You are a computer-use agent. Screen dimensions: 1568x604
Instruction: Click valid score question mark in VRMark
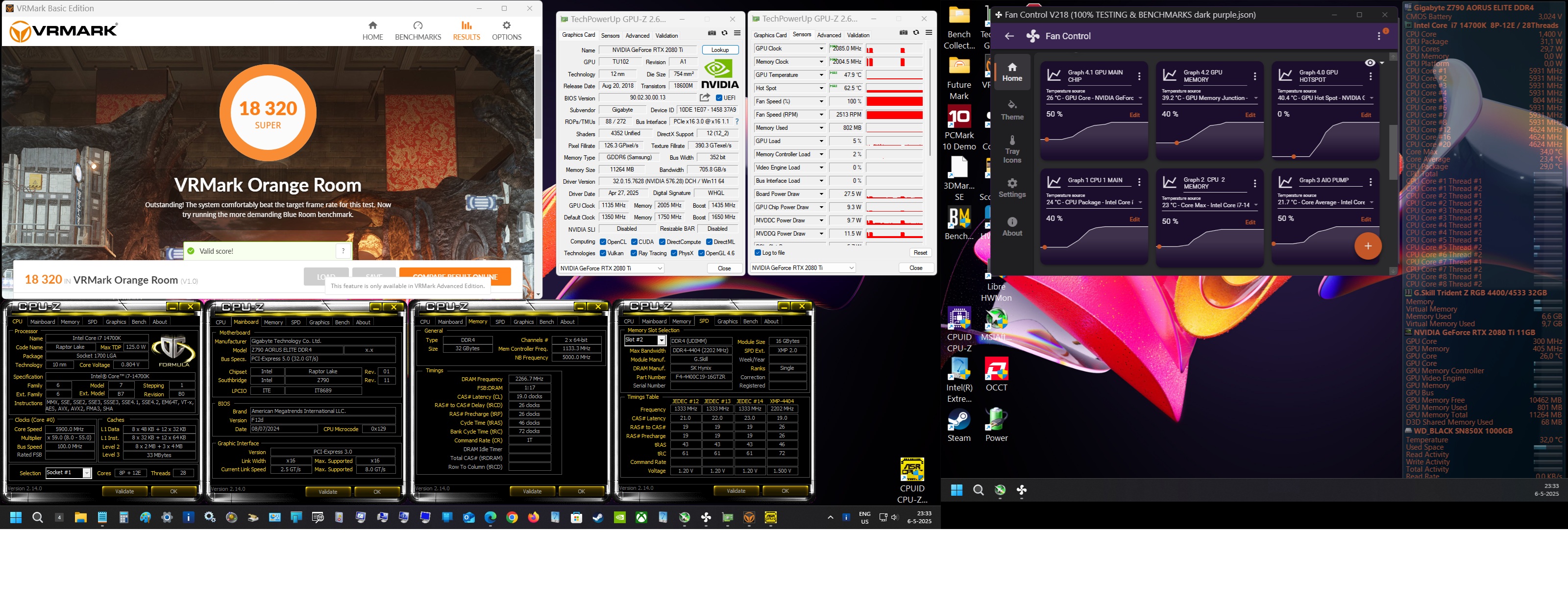click(343, 251)
